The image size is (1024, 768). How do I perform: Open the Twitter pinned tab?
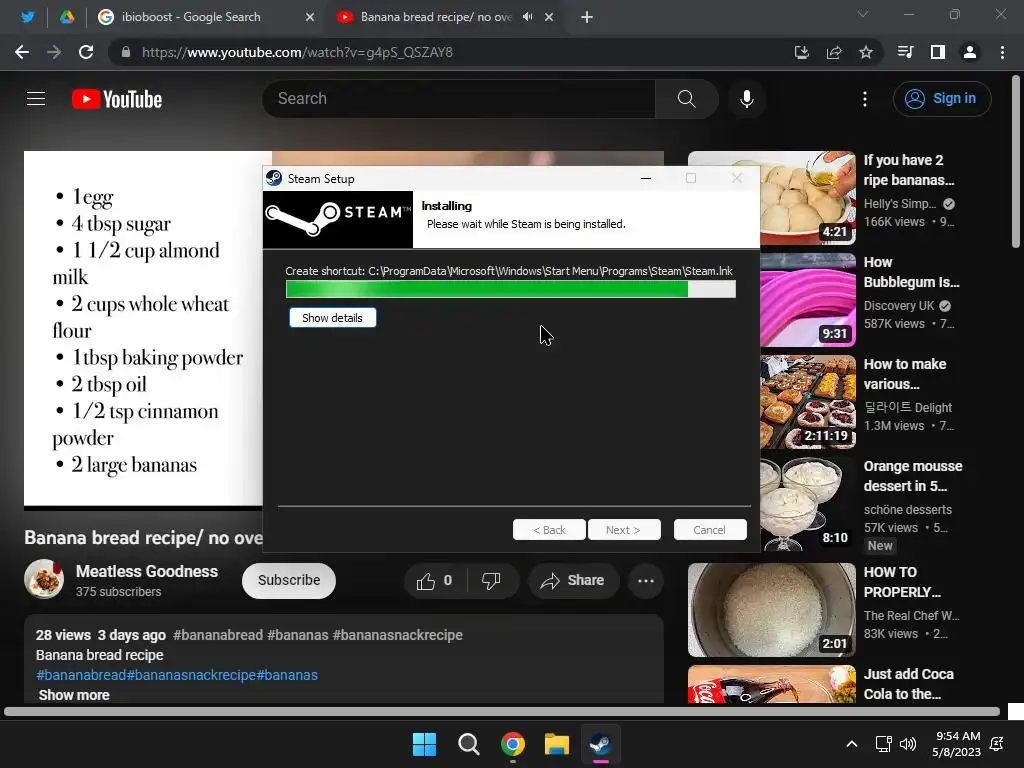point(27,17)
